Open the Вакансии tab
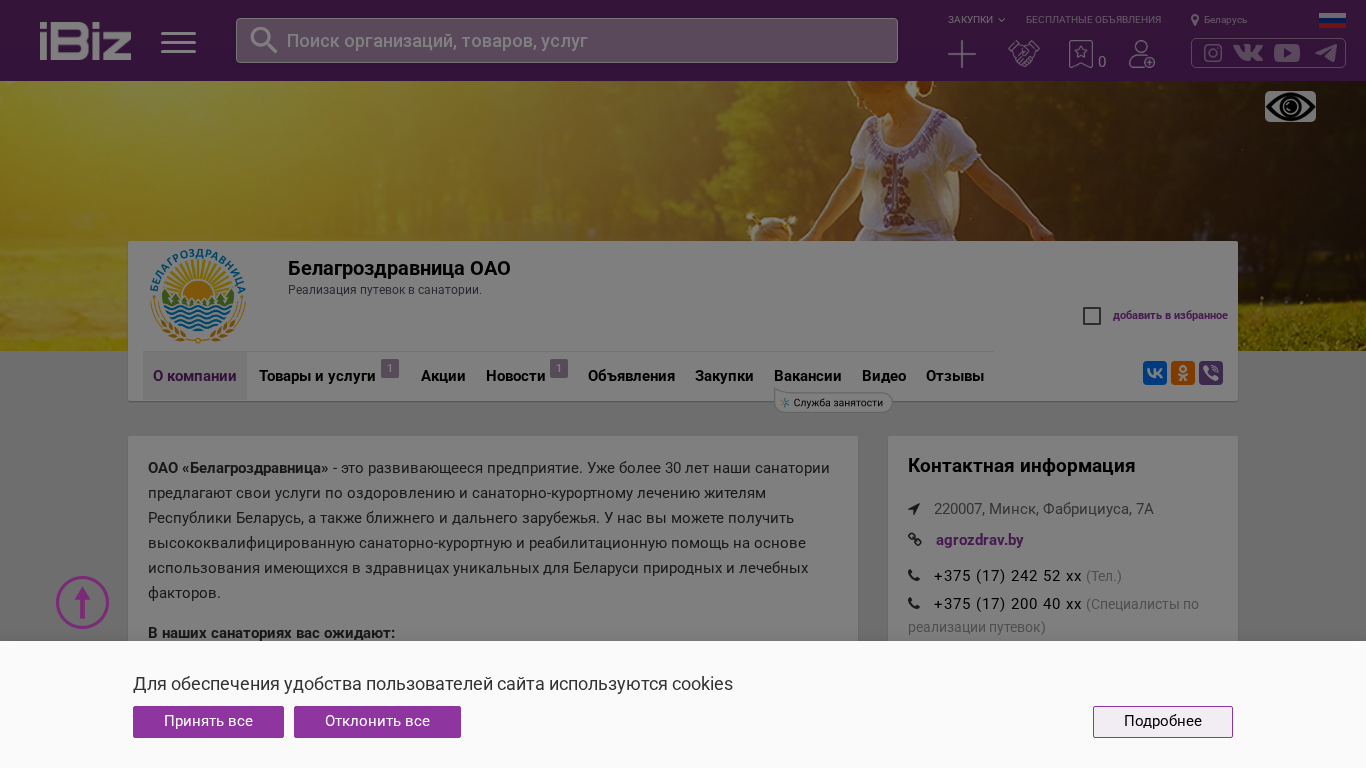1366x768 pixels. click(808, 376)
